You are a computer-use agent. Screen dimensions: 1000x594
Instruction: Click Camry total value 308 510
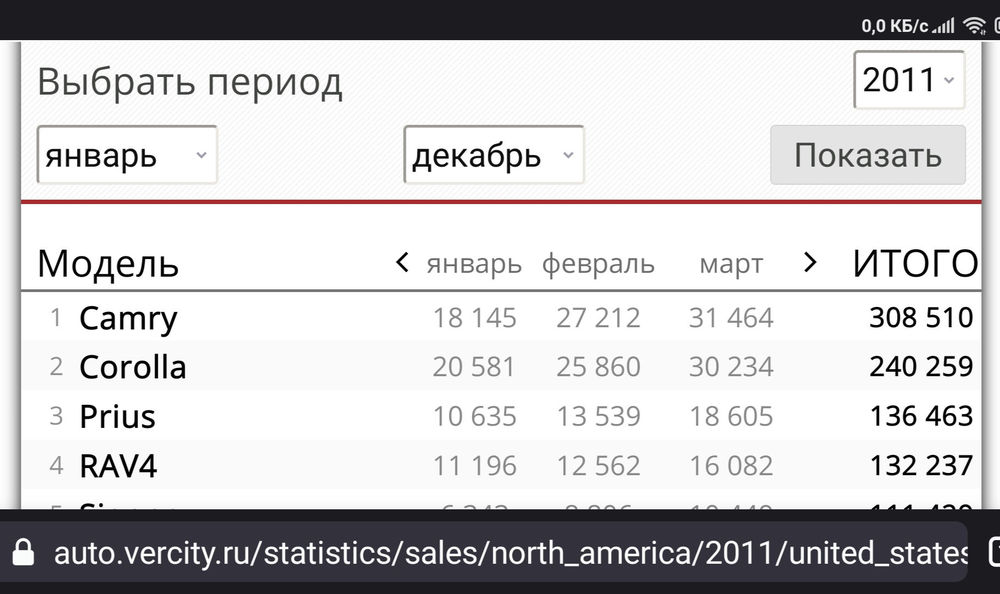[x=920, y=318]
